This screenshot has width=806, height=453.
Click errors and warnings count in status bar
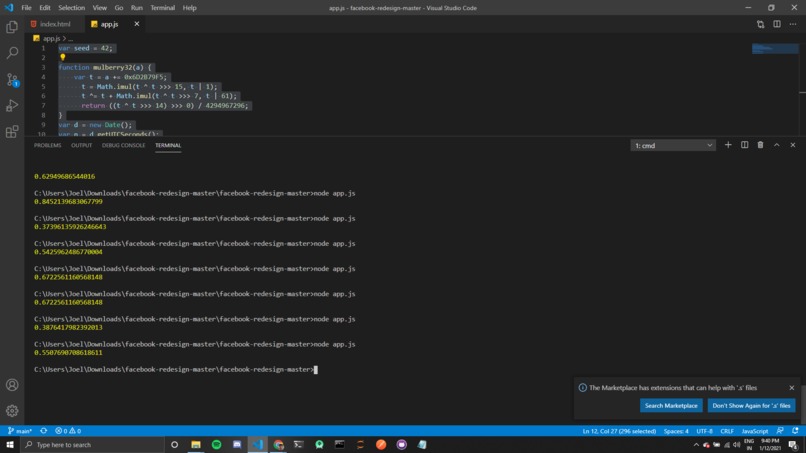coord(68,431)
